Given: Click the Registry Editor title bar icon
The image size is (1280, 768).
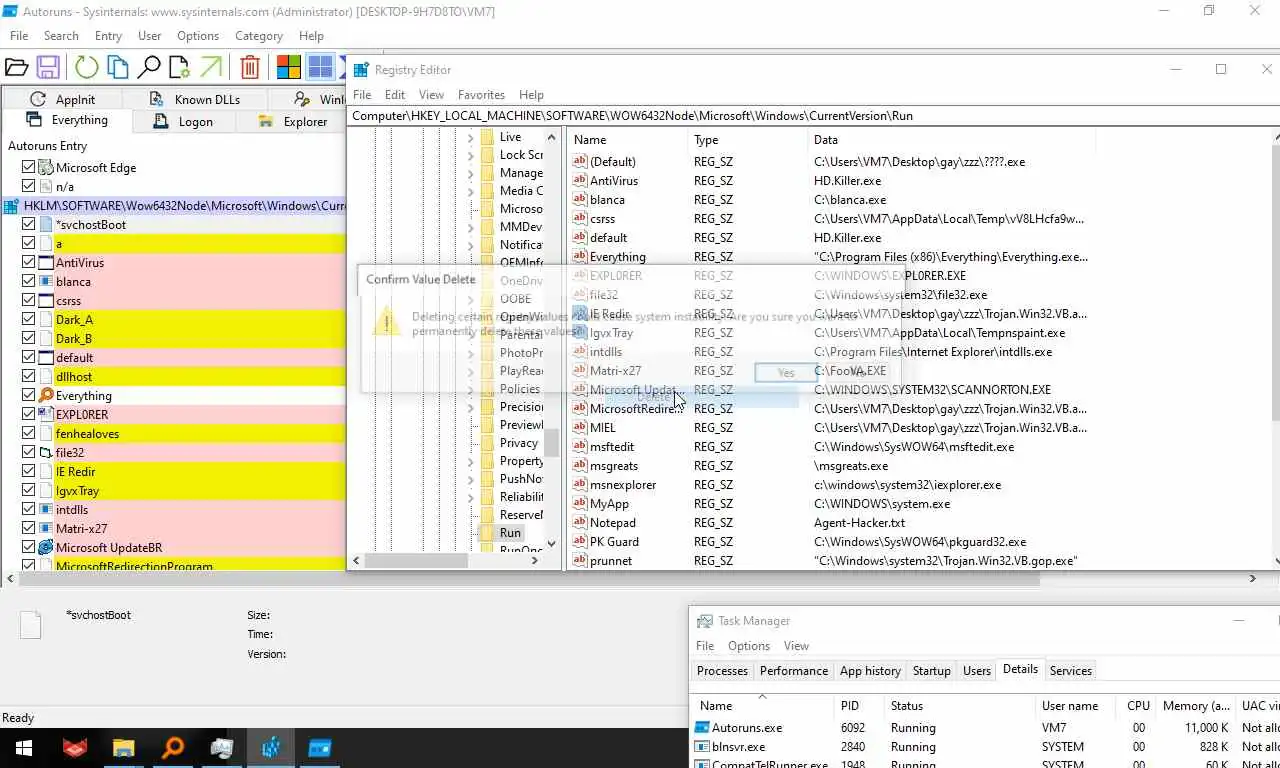Looking at the screenshot, I should (x=361, y=70).
